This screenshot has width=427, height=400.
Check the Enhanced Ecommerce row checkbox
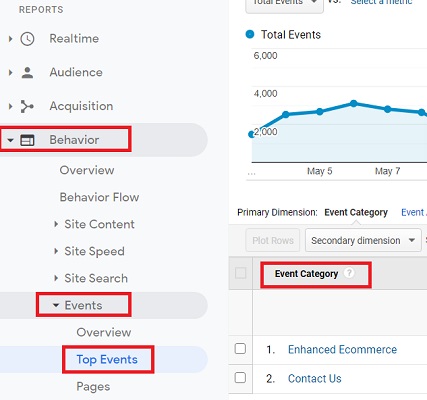click(x=240, y=349)
